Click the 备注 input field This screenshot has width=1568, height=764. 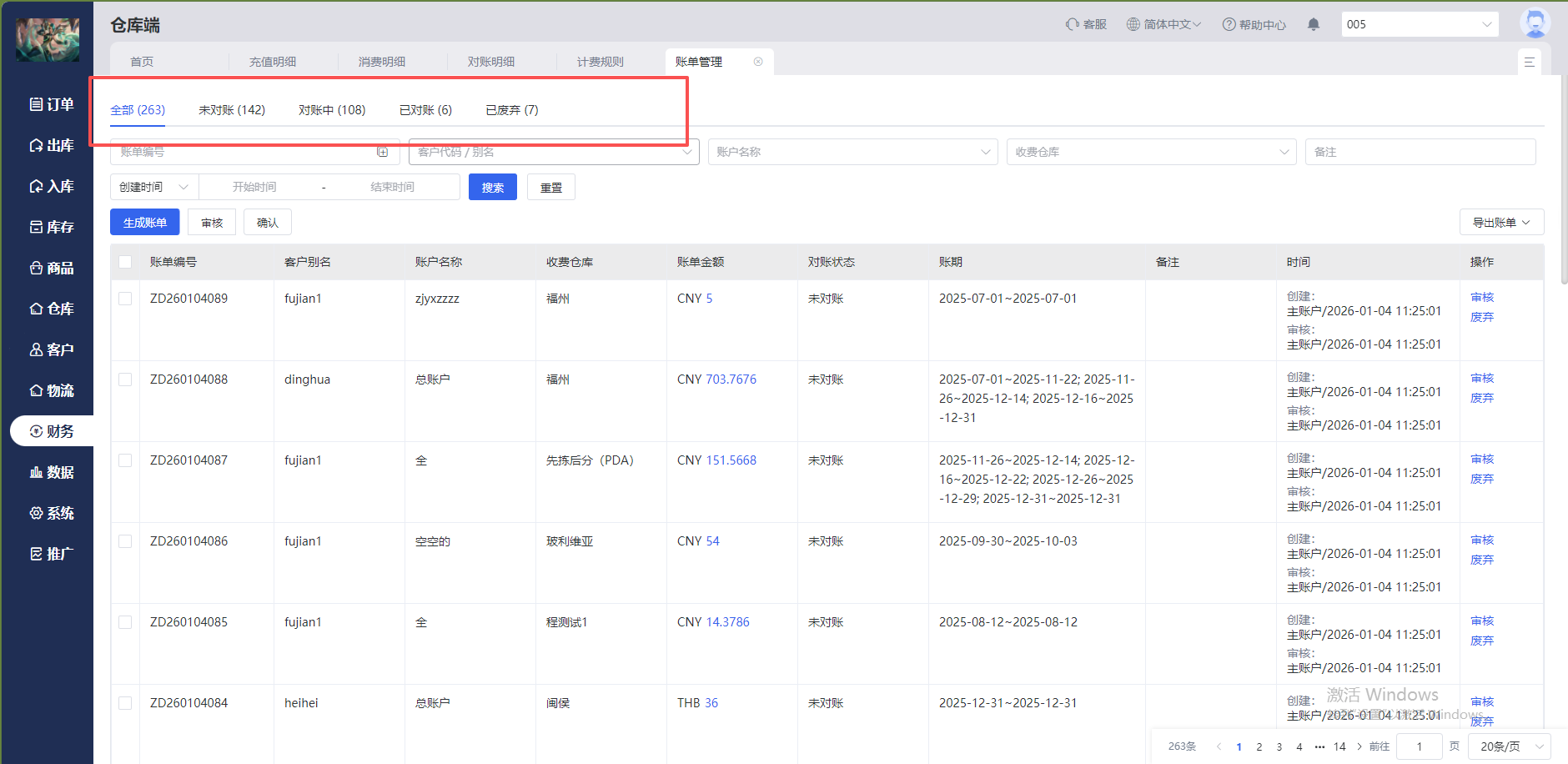tap(1420, 152)
